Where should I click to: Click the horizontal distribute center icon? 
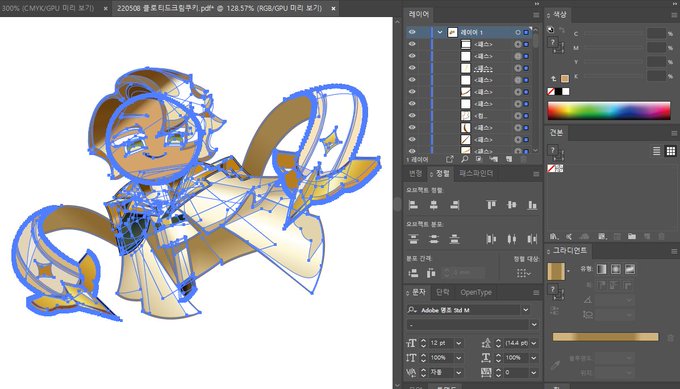pyautogui.click(x=512, y=239)
